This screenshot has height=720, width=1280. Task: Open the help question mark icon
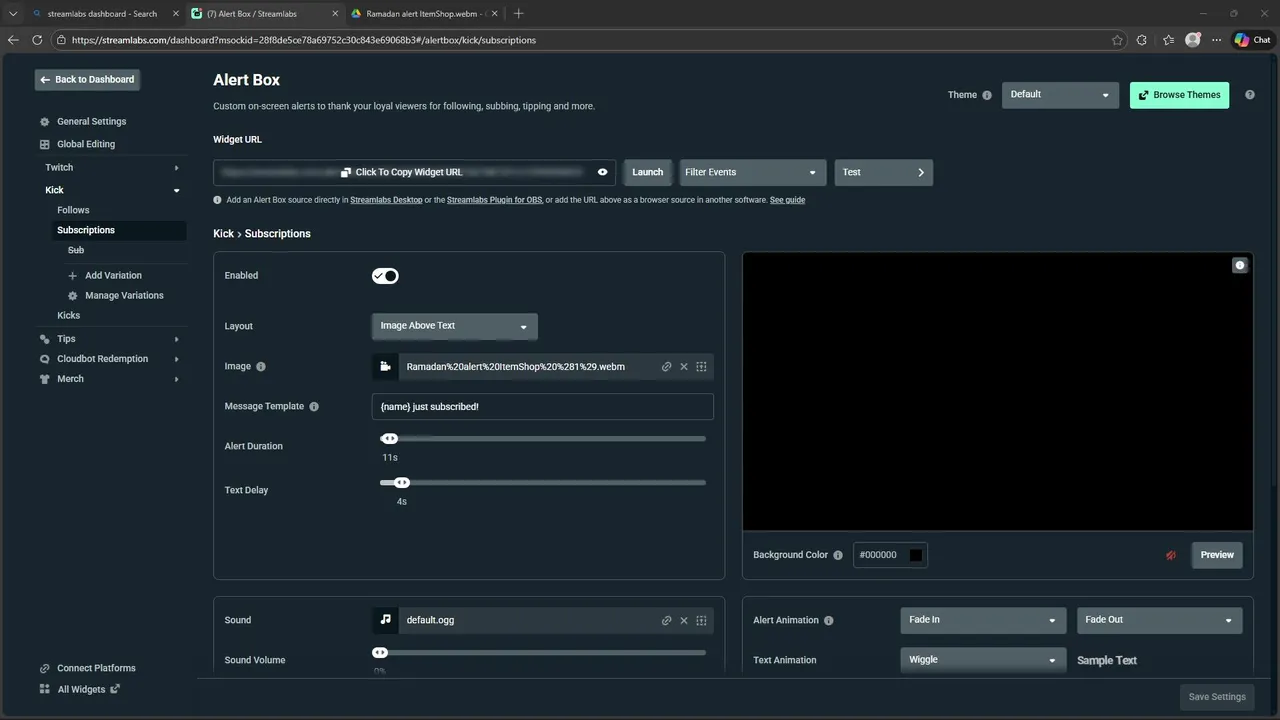(1249, 95)
